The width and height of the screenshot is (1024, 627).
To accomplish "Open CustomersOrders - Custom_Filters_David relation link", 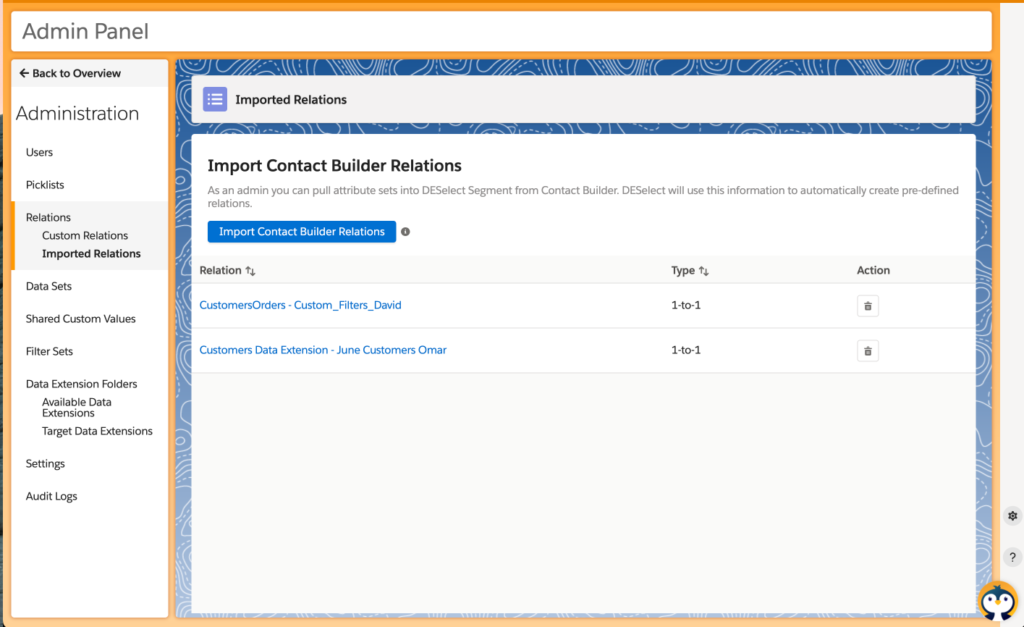I will (300, 305).
